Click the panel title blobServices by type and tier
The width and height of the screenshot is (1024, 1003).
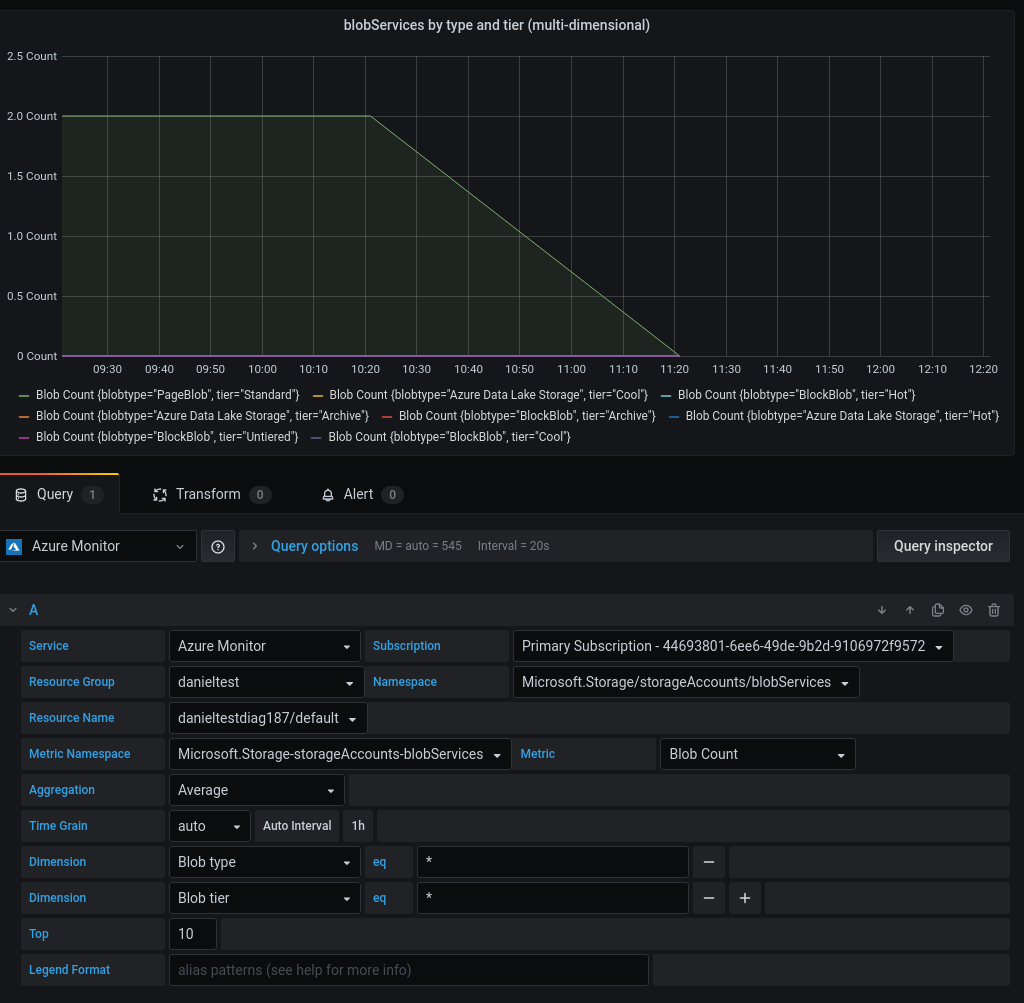496,25
